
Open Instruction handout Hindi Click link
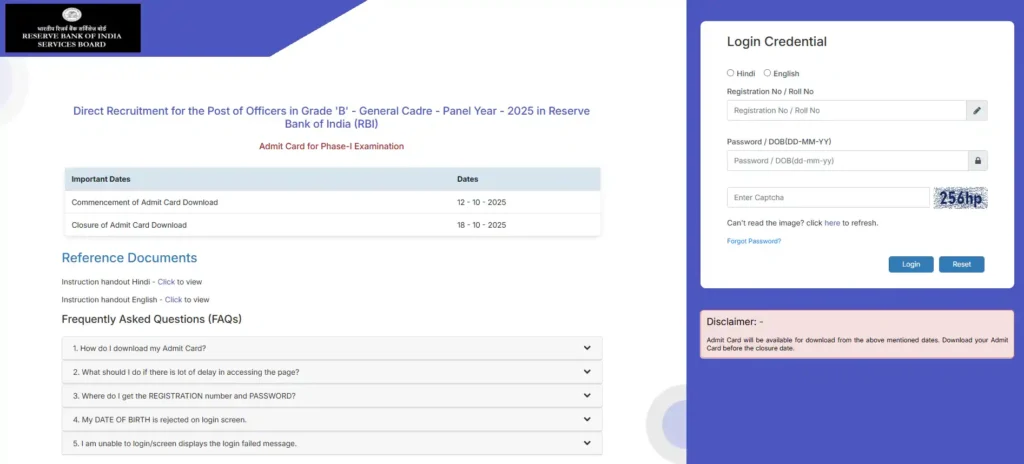tap(166, 282)
